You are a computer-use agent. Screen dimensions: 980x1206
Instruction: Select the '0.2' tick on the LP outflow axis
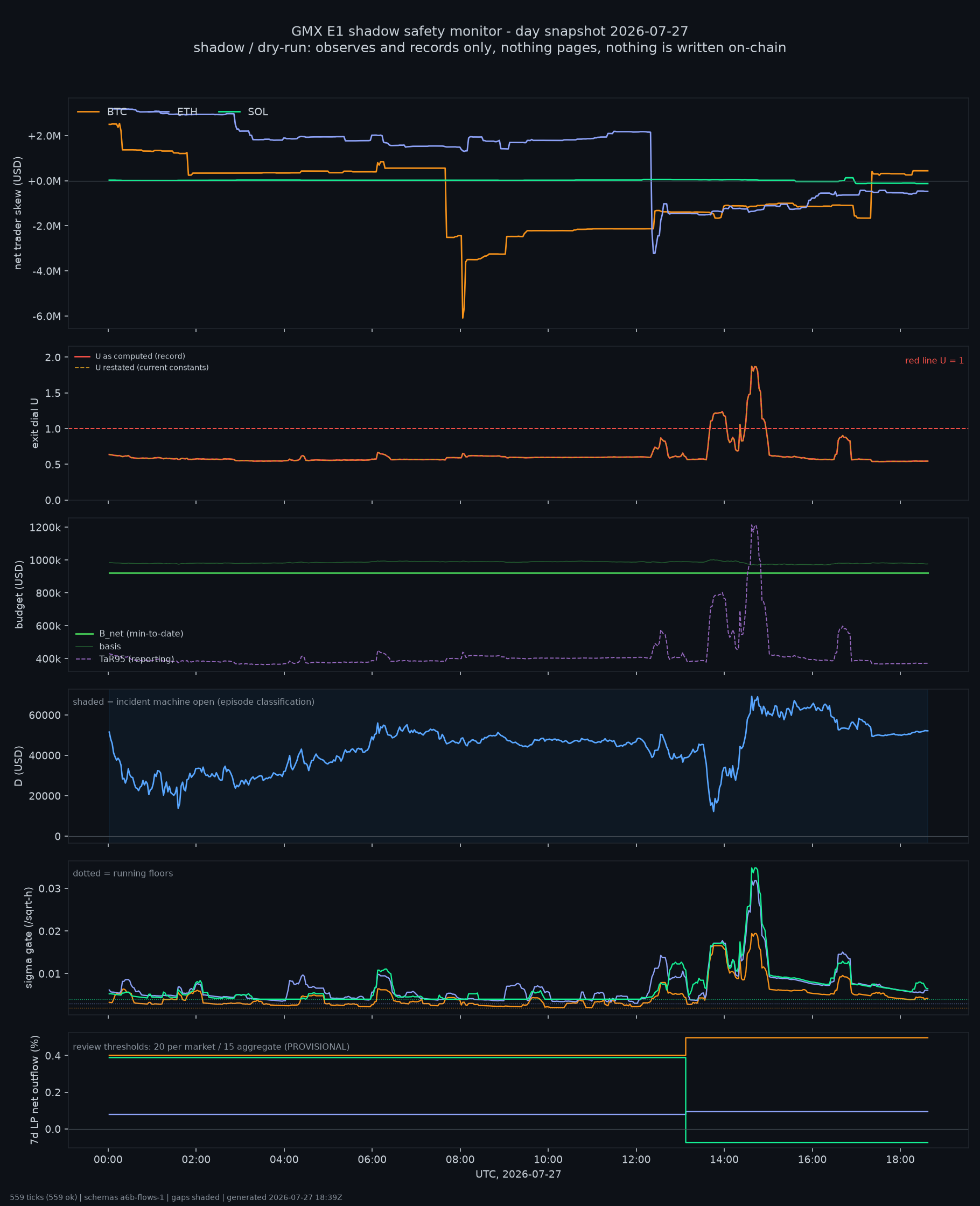(x=53, y=1092)
